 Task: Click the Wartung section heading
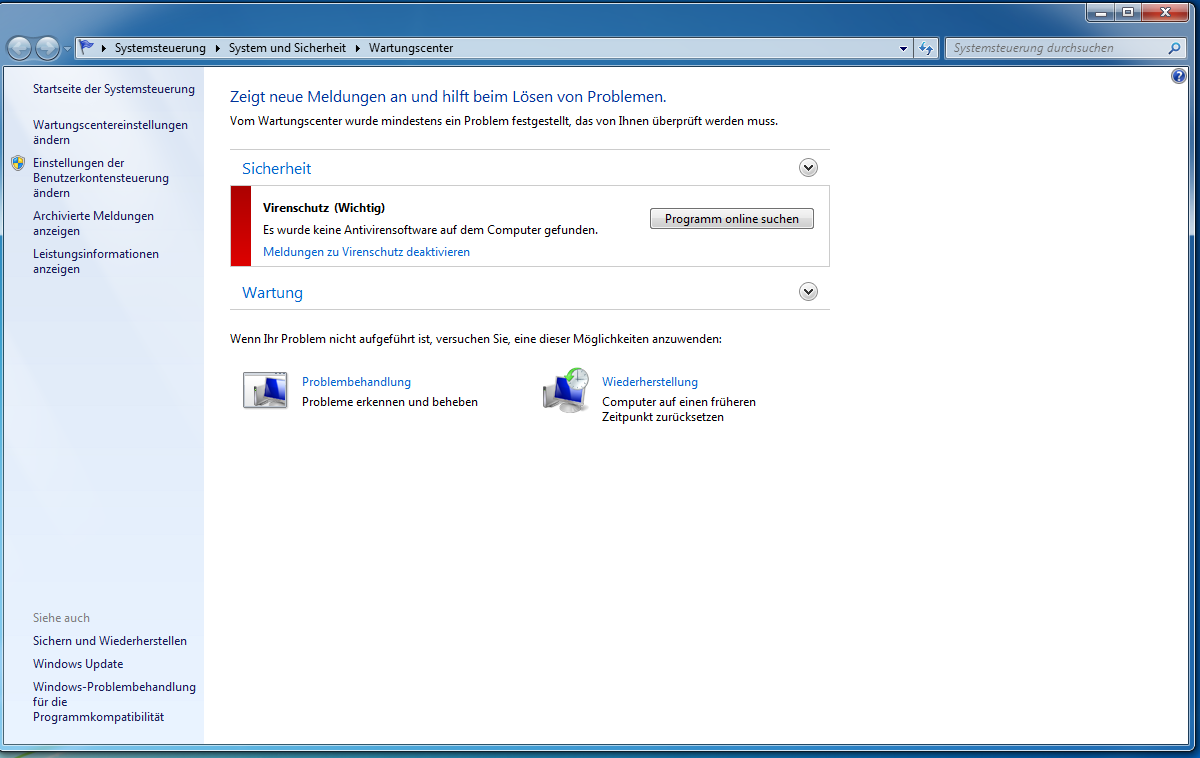272,293
